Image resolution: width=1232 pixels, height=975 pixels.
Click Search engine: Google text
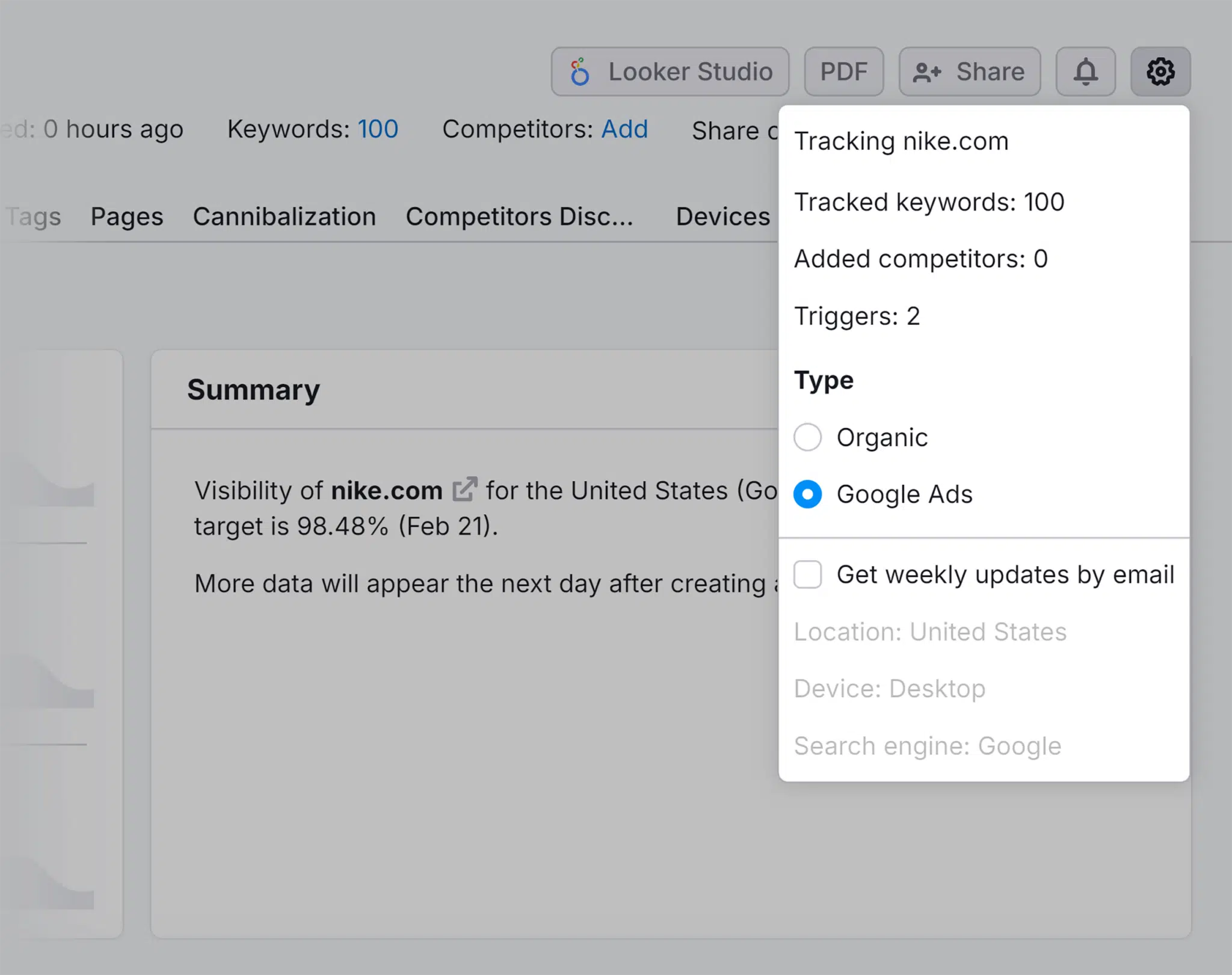tap(927, 746)
